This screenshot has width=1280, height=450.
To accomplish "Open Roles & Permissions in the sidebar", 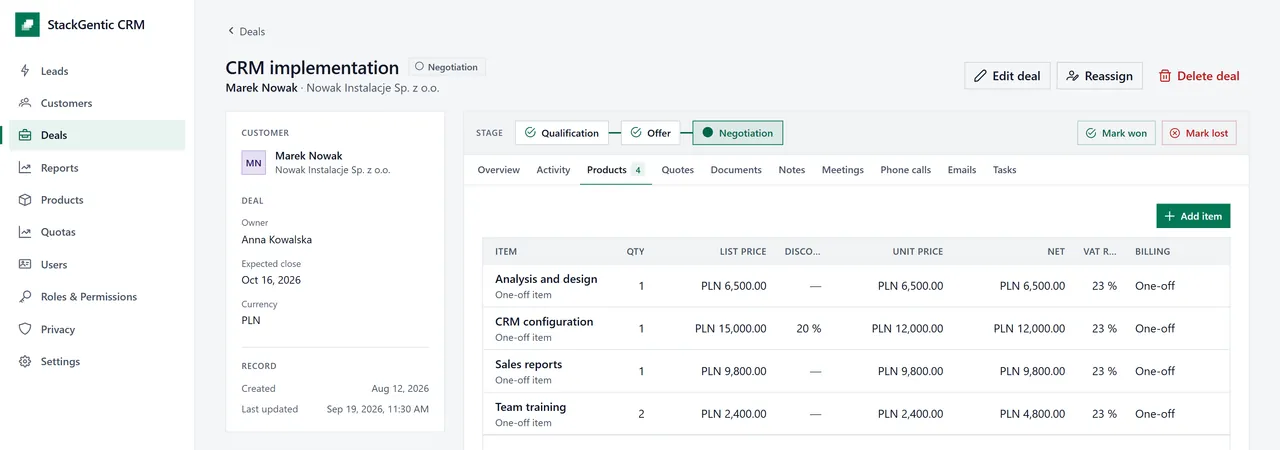I will point(97,297).
